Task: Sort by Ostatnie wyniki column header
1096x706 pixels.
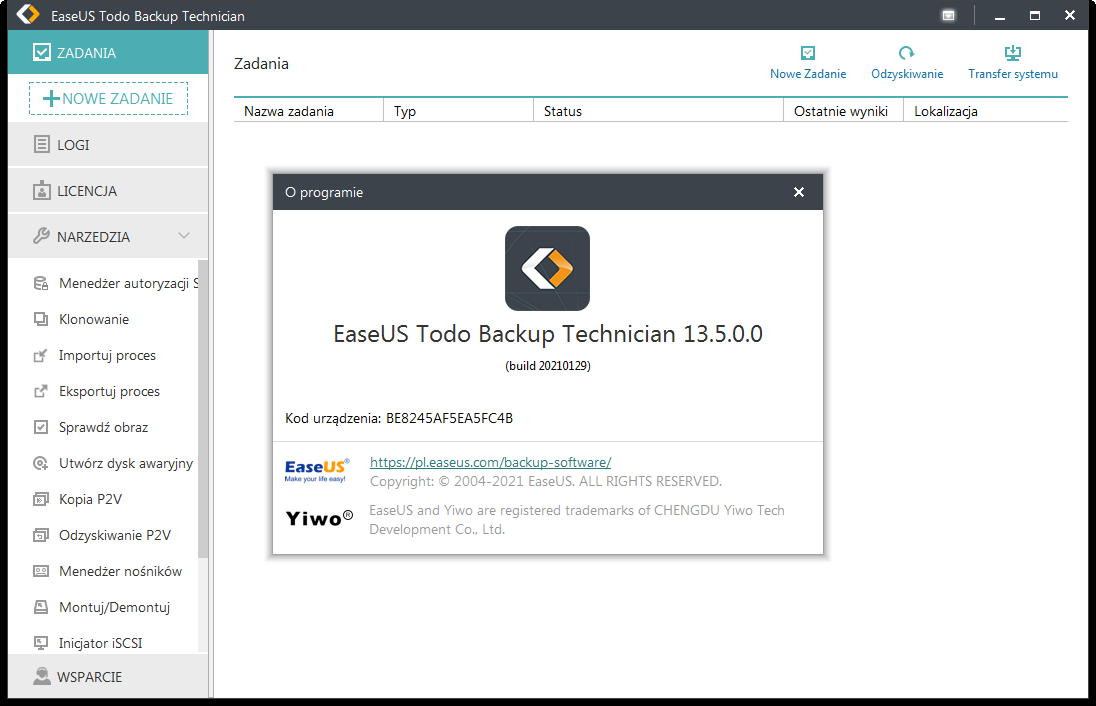Action: pyautogui.click(x=844, y=111)
